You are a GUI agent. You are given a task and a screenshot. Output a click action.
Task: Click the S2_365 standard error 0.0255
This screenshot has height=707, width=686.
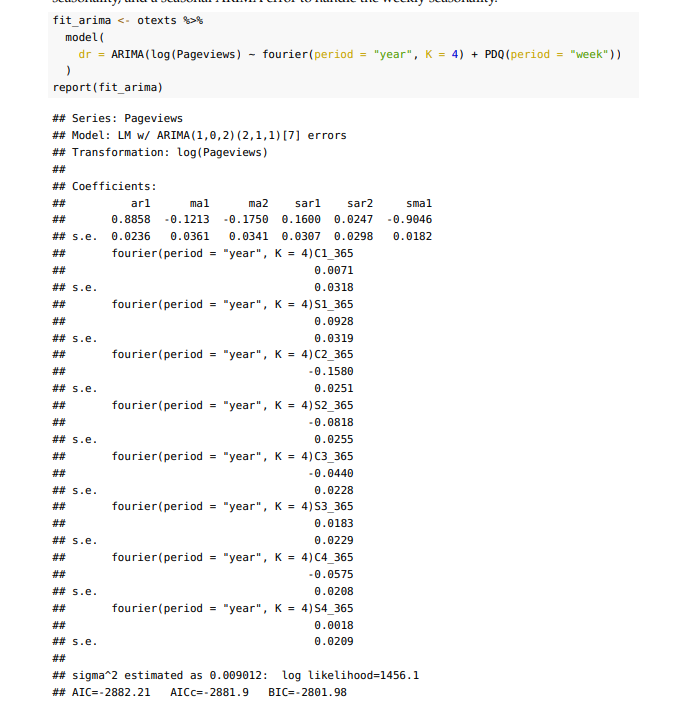tap(334, 440)
